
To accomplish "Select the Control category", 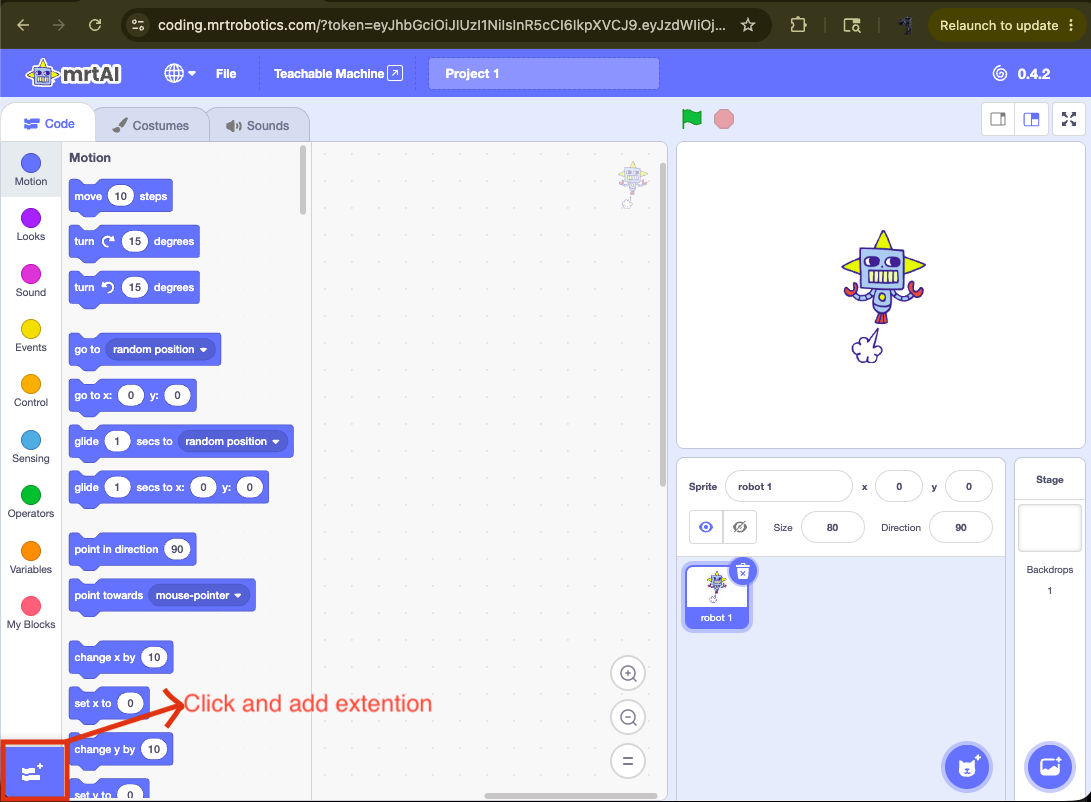I will 31,390.
